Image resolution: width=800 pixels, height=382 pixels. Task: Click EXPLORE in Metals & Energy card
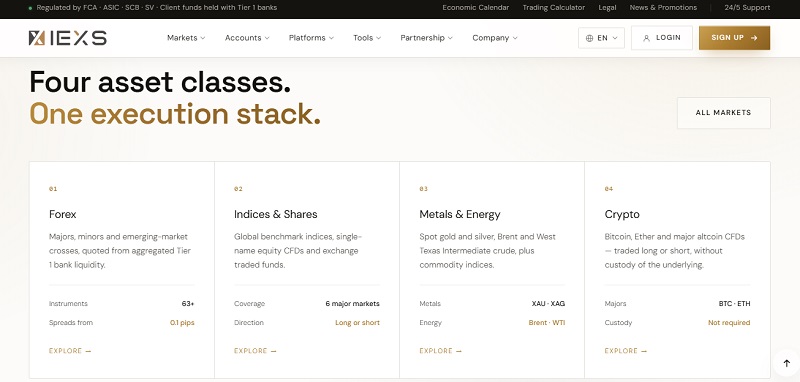(440, 351)
